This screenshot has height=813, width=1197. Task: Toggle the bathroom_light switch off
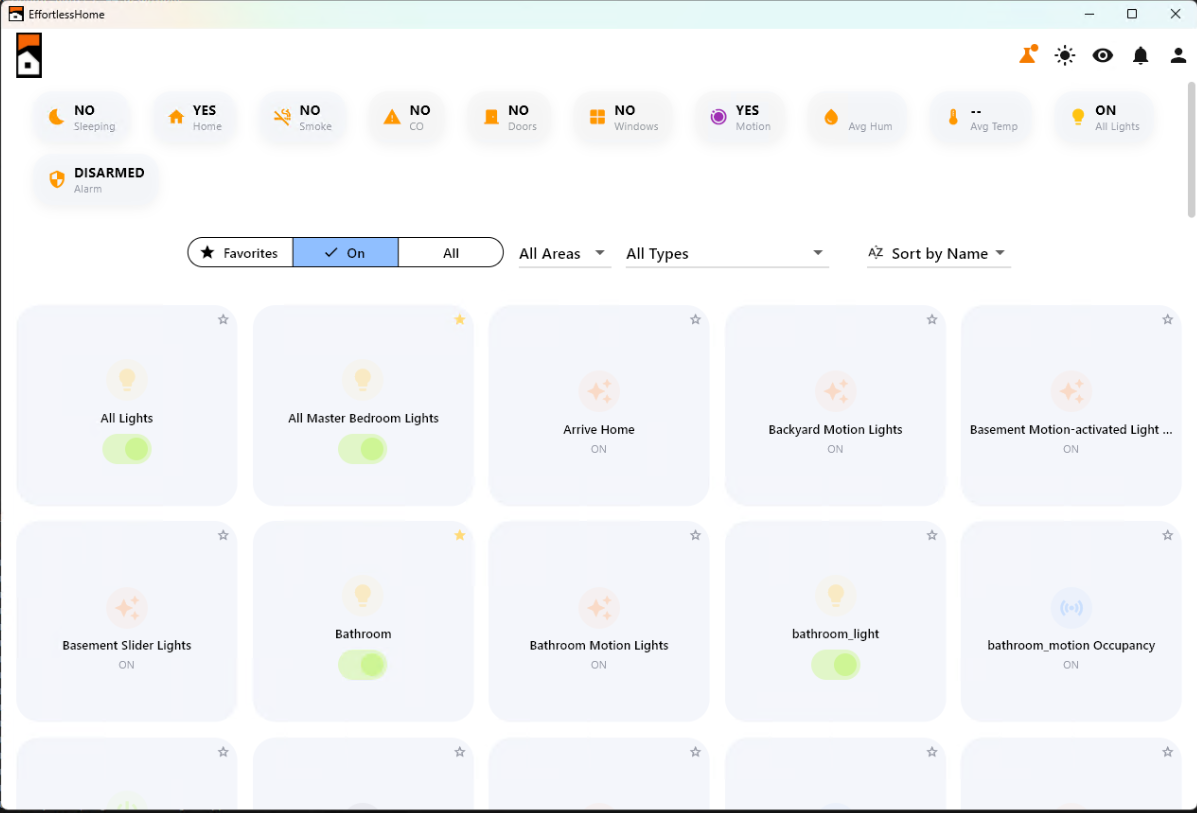coord(835,665)
